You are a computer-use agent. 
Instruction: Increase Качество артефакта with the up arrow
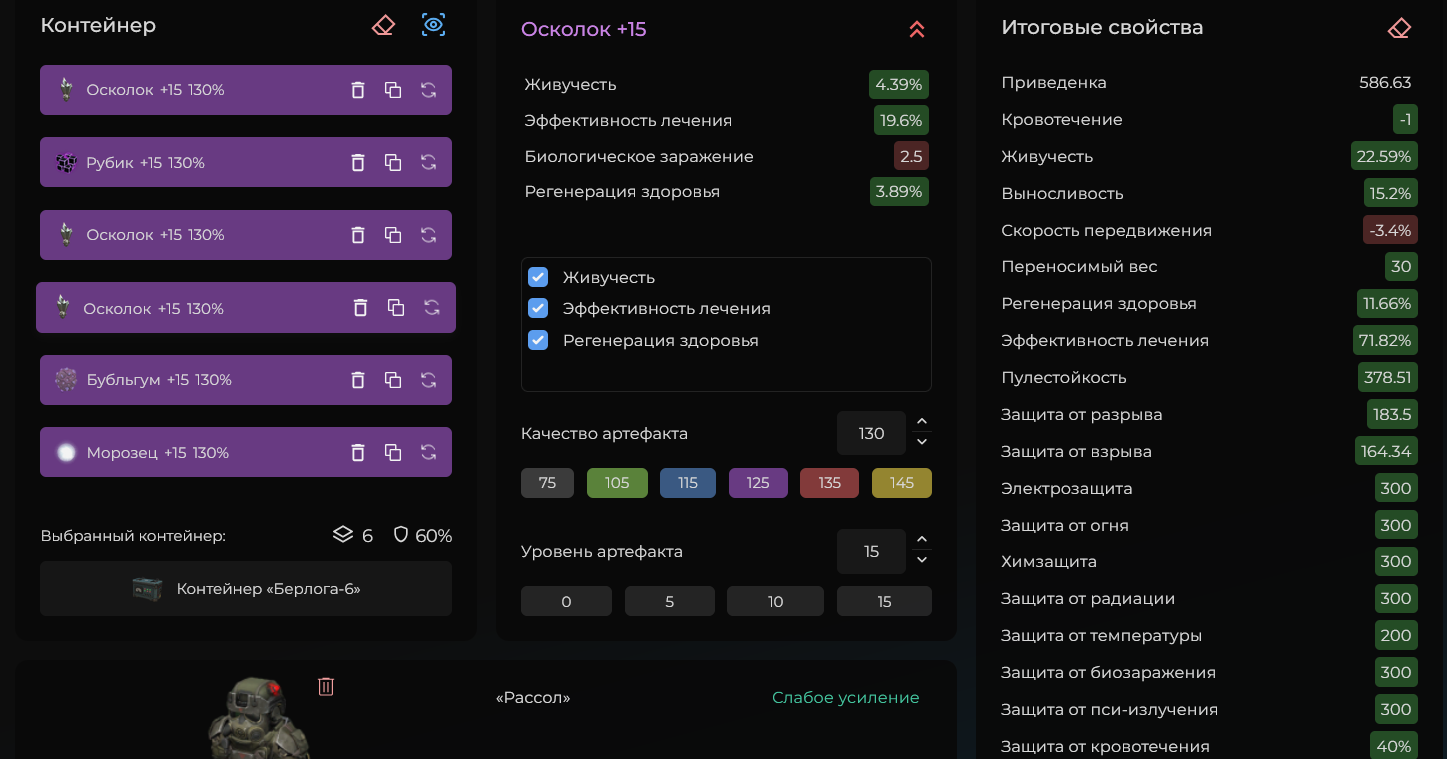922,422
